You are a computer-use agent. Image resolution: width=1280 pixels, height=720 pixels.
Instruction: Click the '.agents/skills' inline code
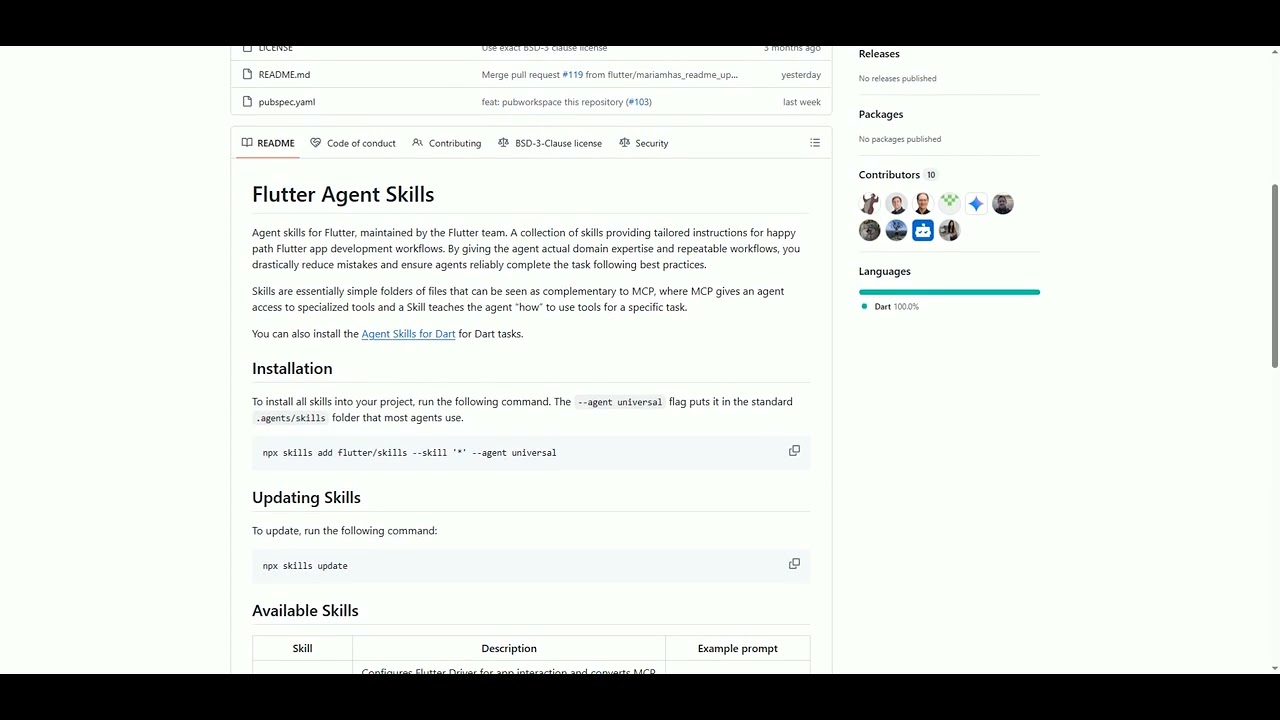click(291, 418)
